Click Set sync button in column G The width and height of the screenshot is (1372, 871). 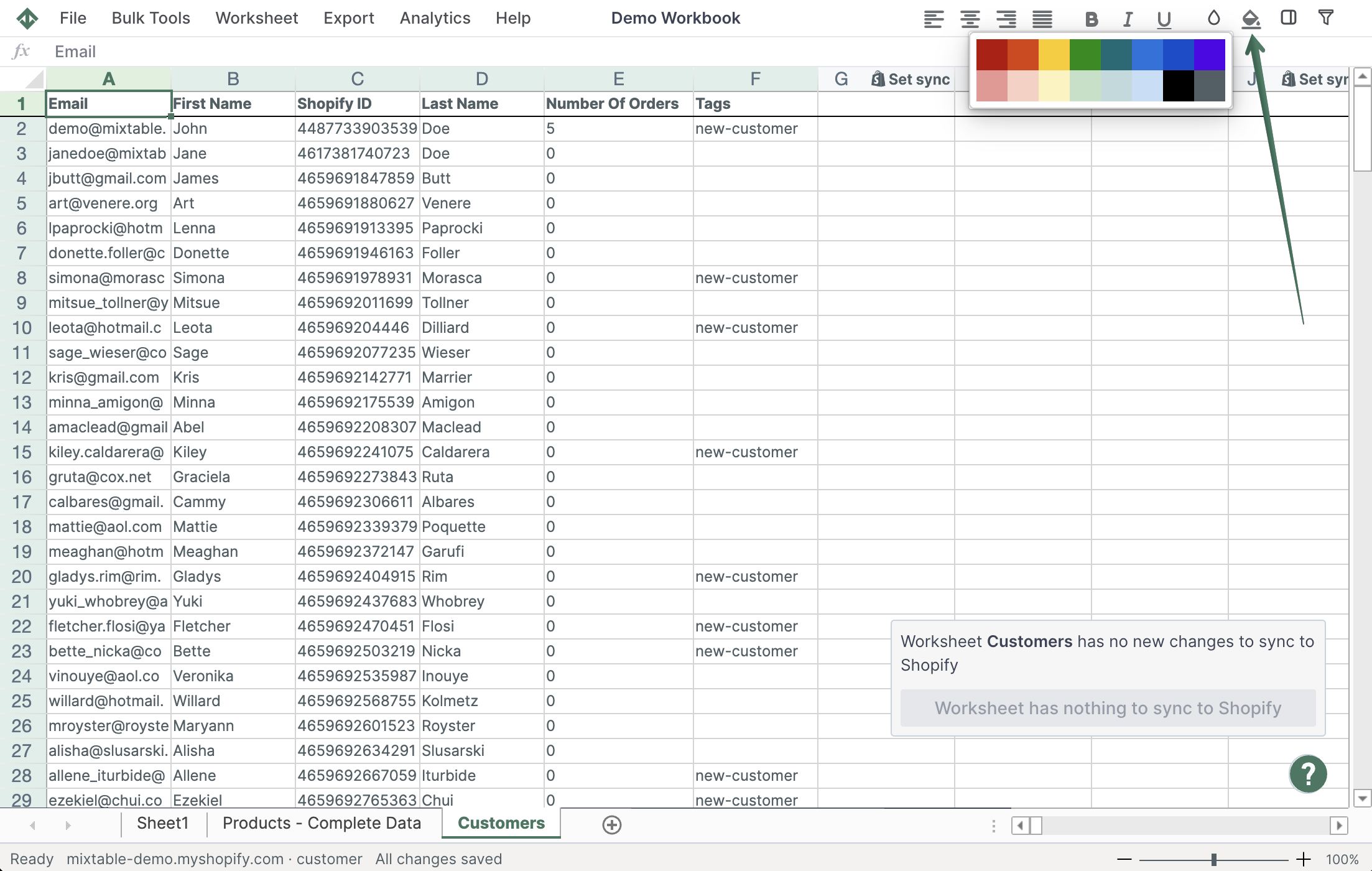(x=911, y=79)
